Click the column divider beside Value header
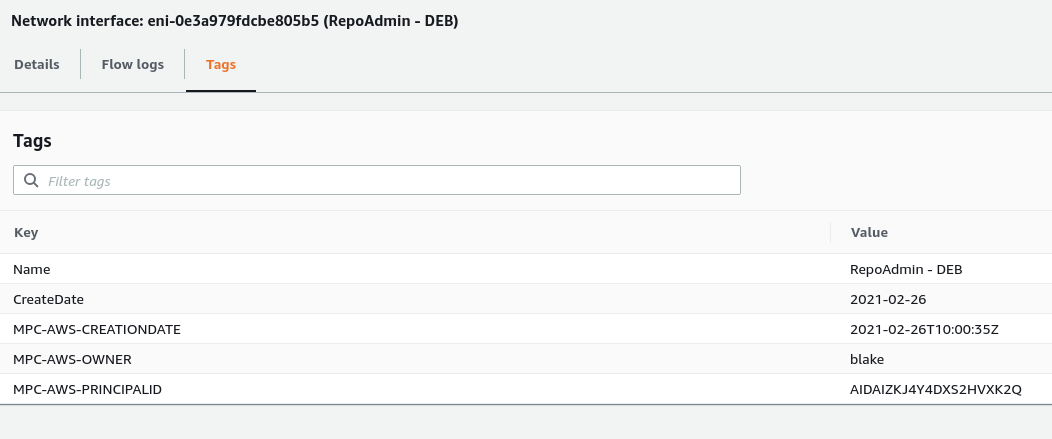1052x439 pixels. click(x=831, y=232)
